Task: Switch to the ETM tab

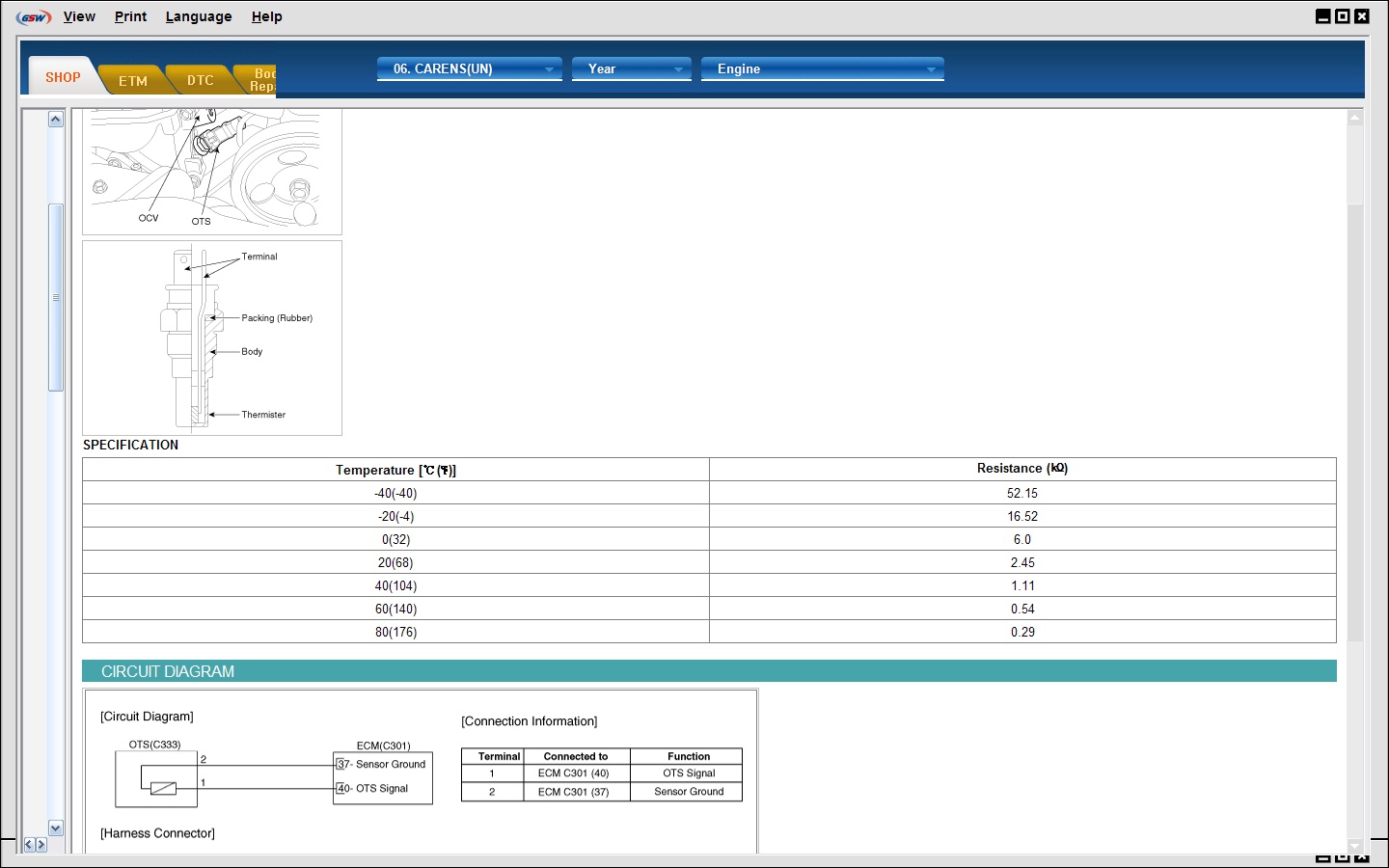Action: [133, 81]
